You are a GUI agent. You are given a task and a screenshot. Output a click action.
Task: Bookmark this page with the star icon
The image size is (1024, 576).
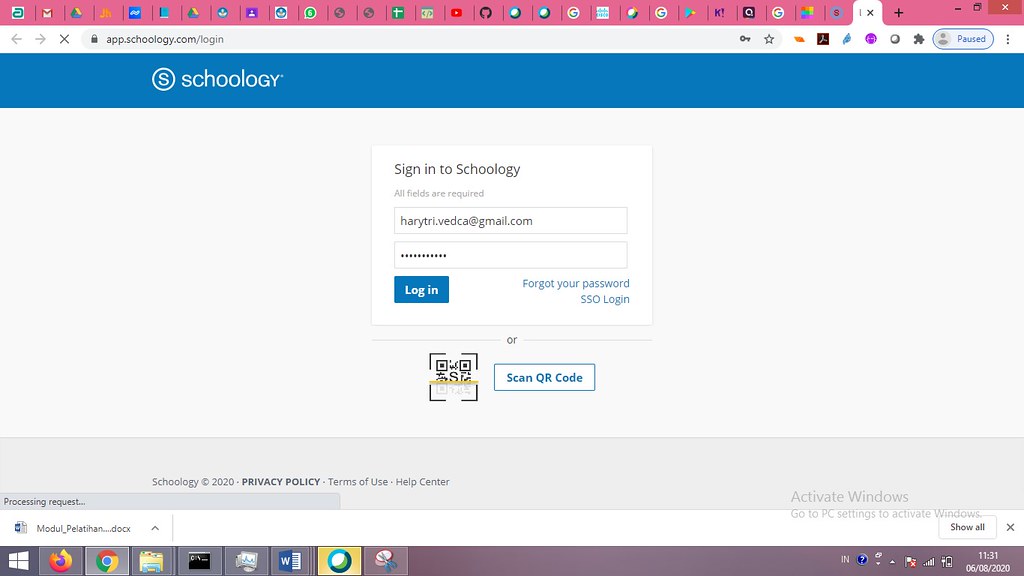pyautogui.click(x=769, y=39)
